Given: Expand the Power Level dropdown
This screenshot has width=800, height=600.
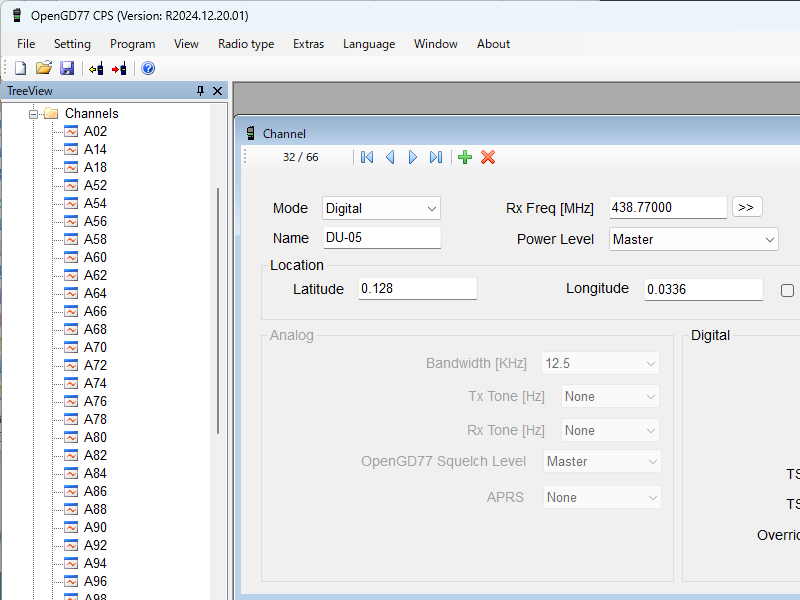Looking at the screenshot, I should [x=693, y=239].
